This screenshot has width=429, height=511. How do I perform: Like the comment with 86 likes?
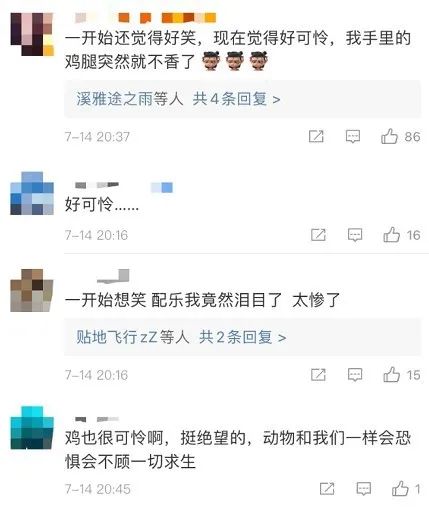[x=389, y=136]
